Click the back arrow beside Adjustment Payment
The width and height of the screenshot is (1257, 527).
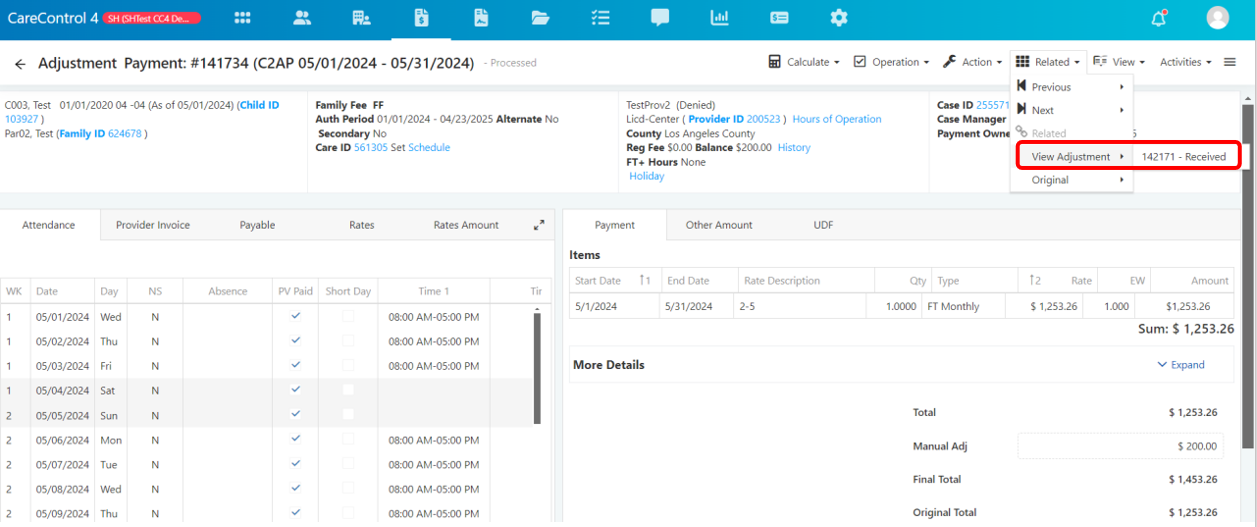point(20,64)
